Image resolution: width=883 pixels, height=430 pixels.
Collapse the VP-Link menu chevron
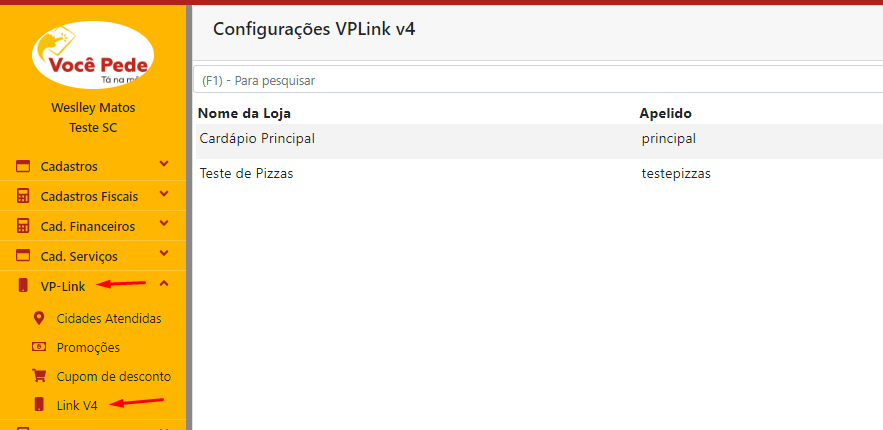point(164,285)
